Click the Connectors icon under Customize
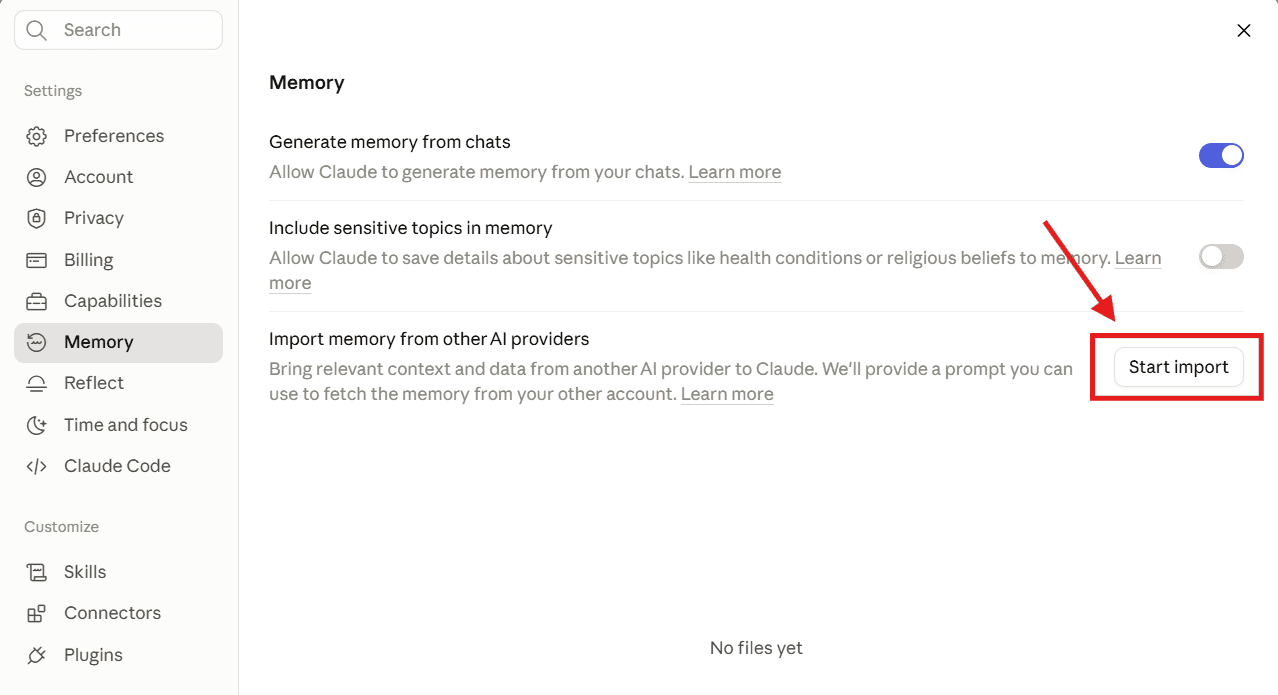 (x=37, y=613)
